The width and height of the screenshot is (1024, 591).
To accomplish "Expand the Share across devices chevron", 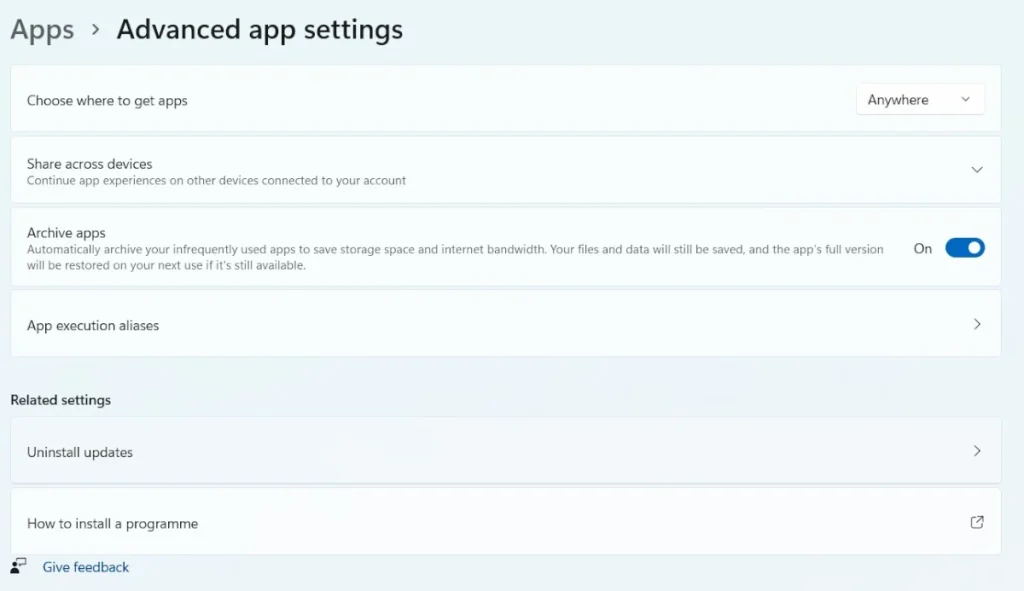I will pyautogui.click(x=977, y=170).
